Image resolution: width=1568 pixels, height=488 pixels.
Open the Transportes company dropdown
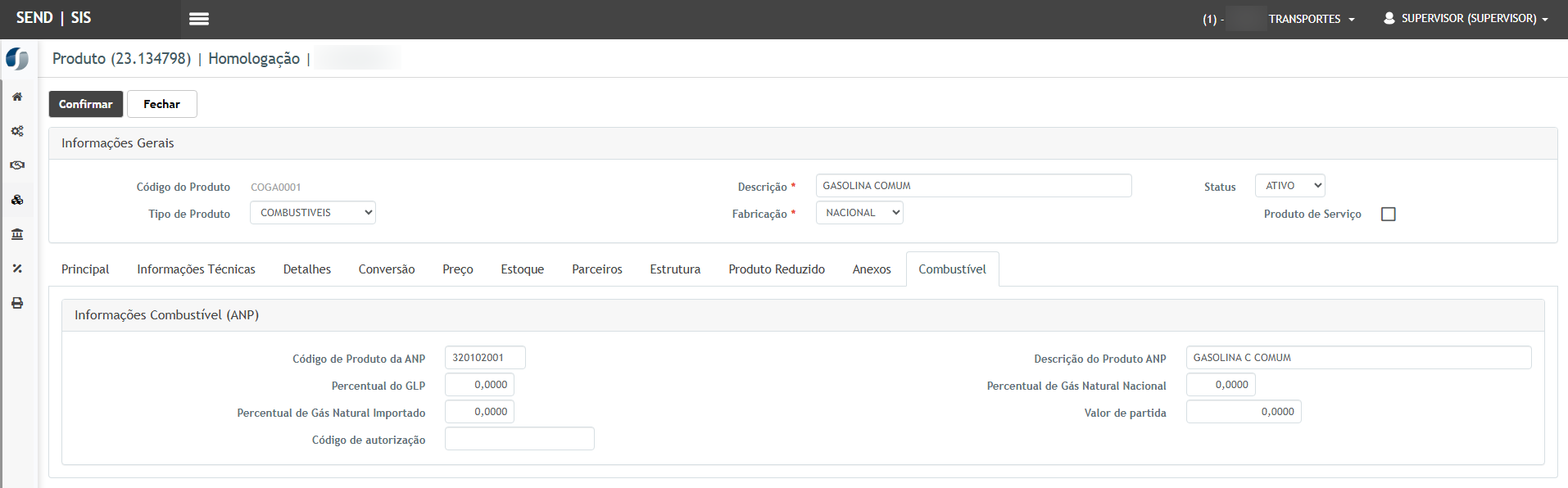1311,19
